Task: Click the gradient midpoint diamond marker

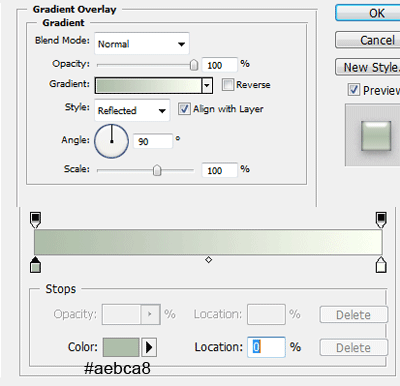Action: (x=209, y=260)
